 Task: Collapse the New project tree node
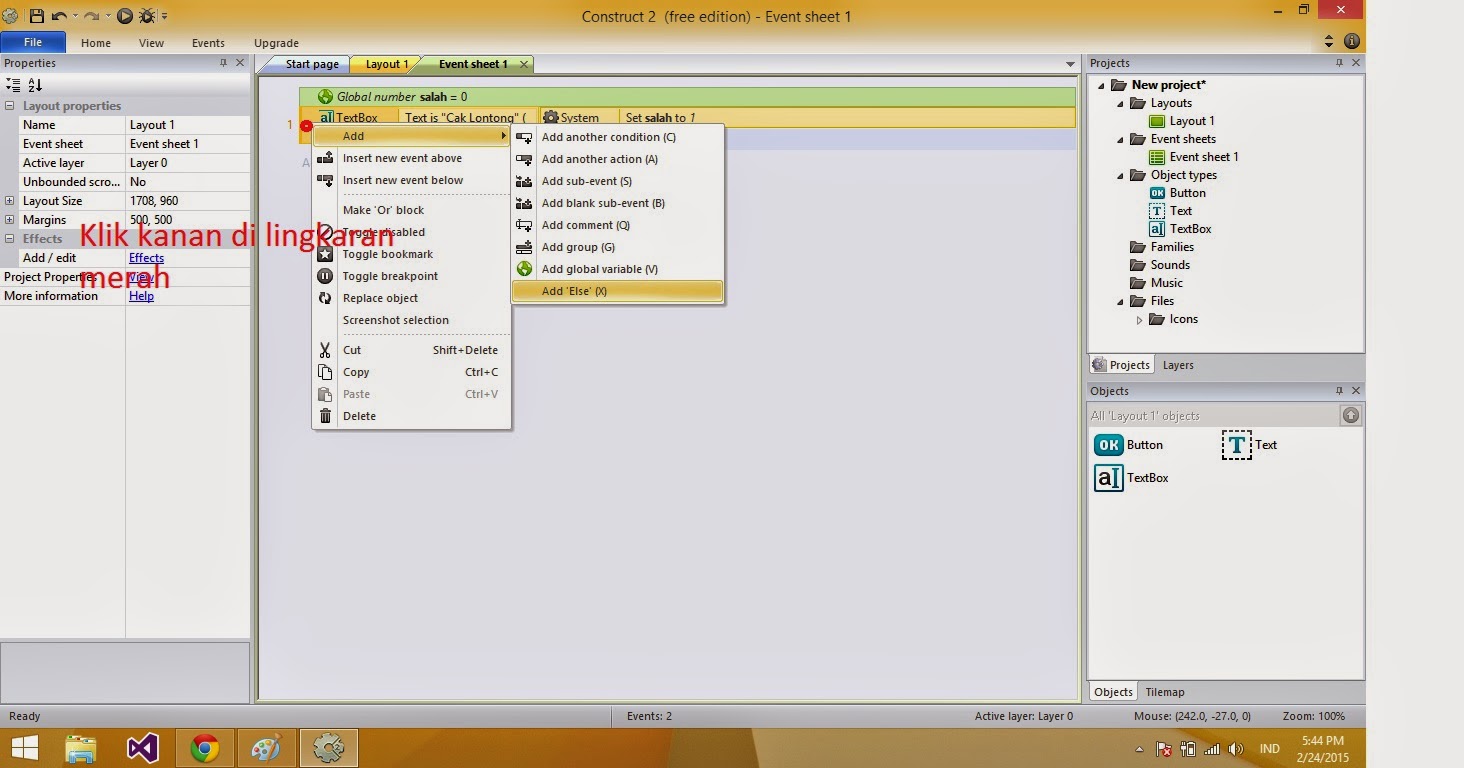coord(1102,85)
